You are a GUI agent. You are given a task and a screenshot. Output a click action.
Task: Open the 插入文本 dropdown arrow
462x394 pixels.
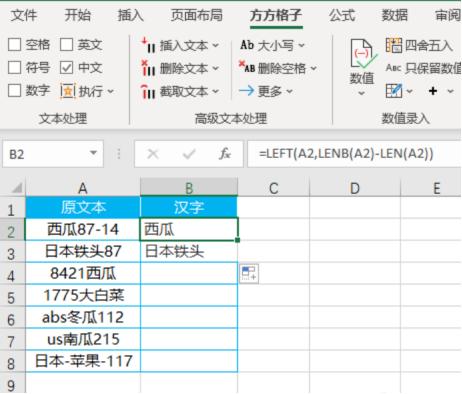[x=216, y=45]
